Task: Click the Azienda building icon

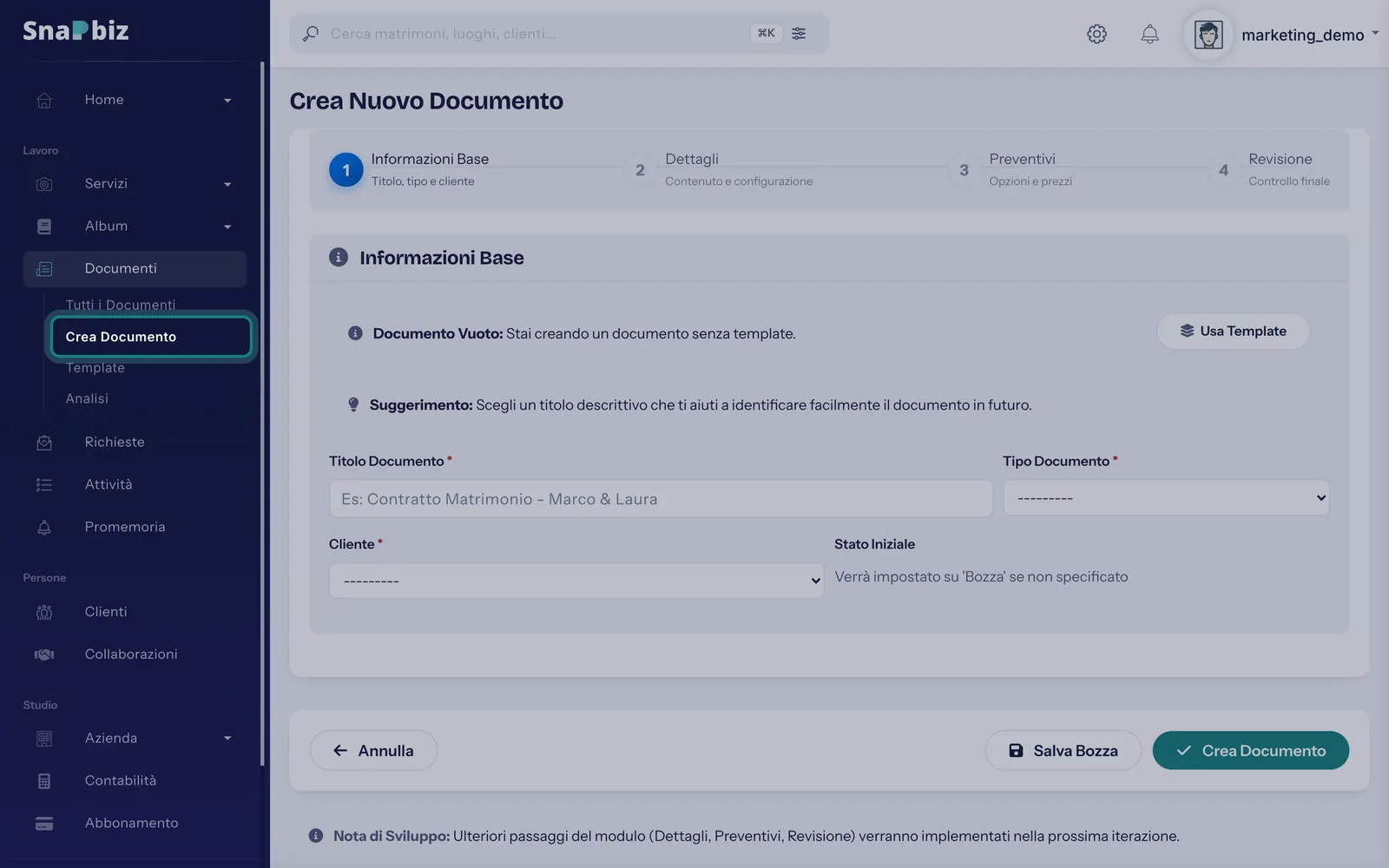Action: [44, 739]
